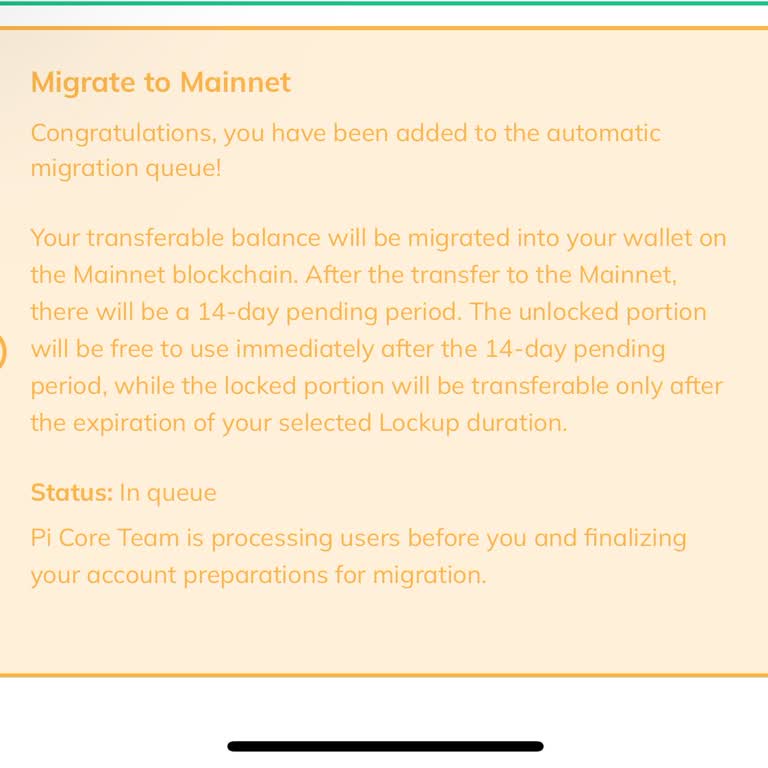
Task: Tap the iOS home indicator bar
Action: (385, 746)
